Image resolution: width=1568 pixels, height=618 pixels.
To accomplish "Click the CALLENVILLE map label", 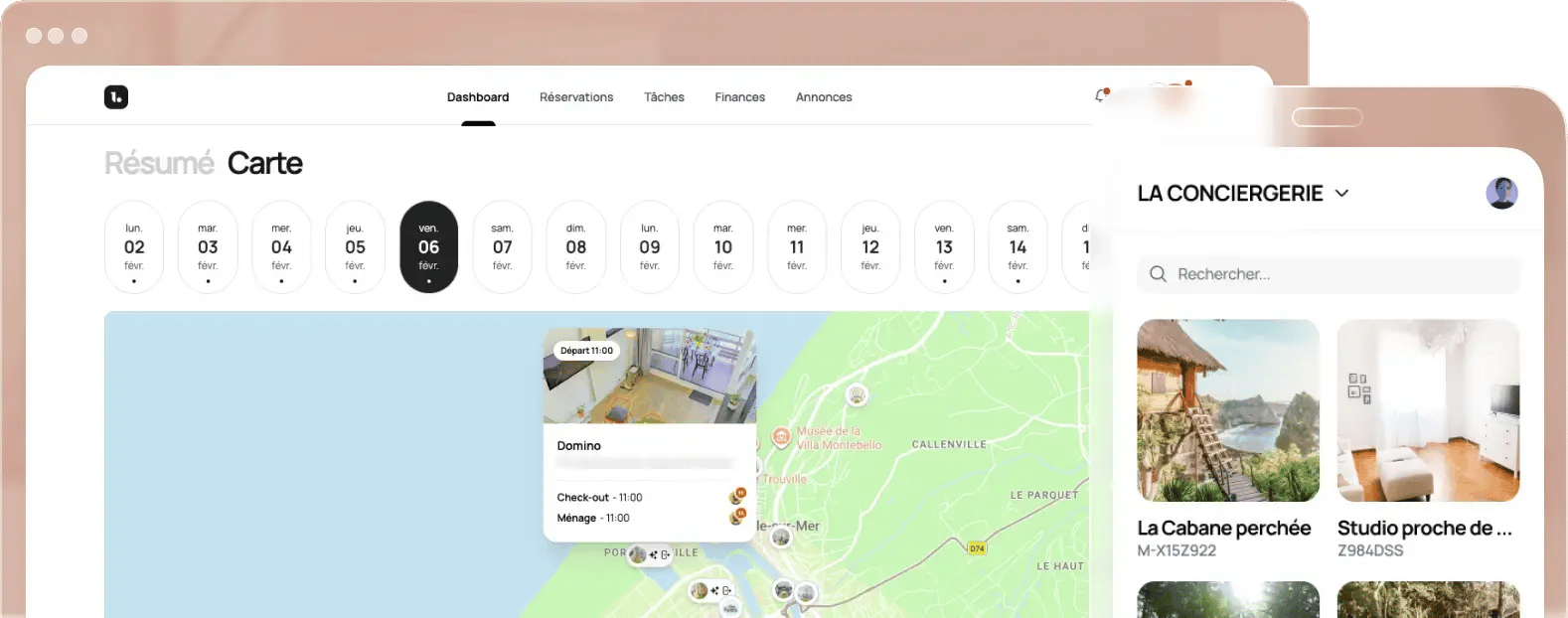I will (949, 444).
